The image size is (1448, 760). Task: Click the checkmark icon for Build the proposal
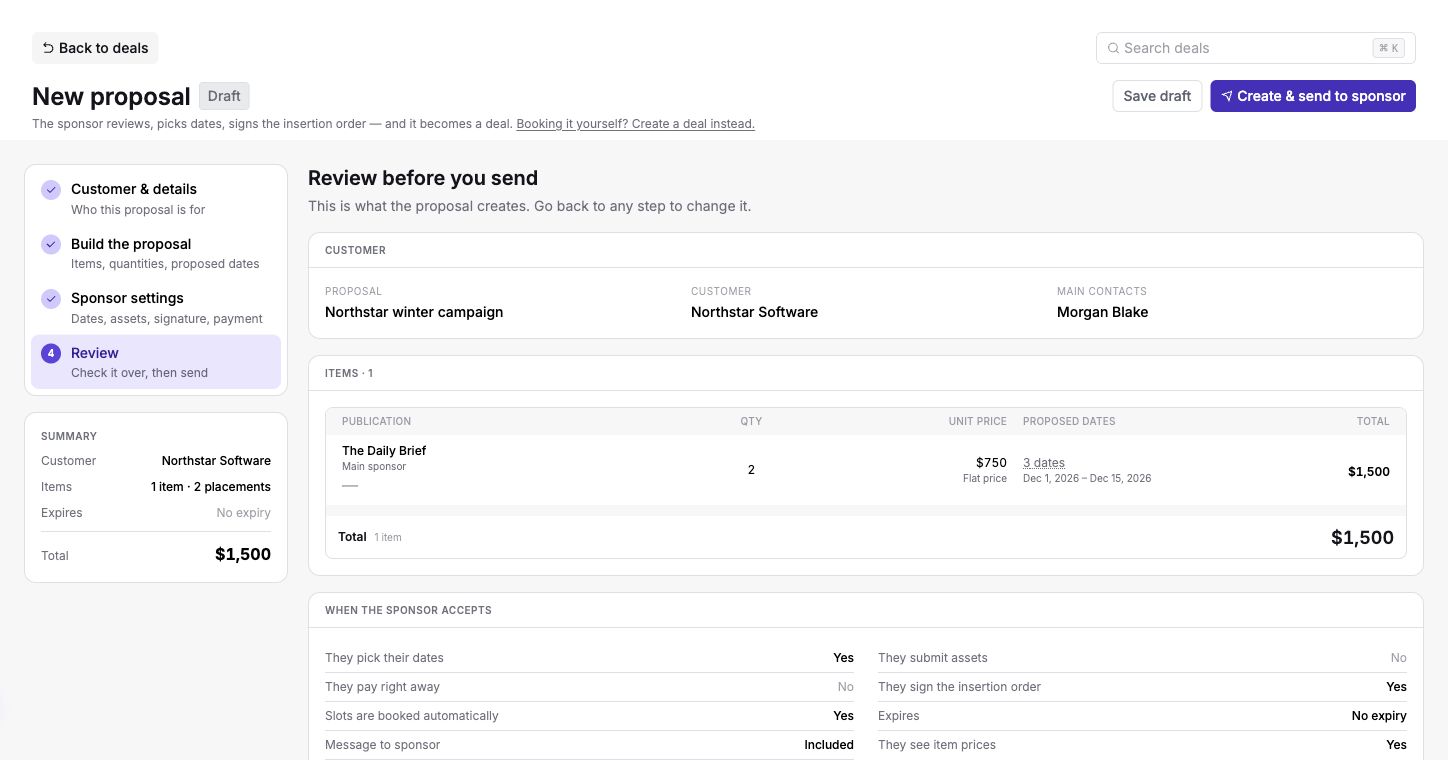[51, 244]
